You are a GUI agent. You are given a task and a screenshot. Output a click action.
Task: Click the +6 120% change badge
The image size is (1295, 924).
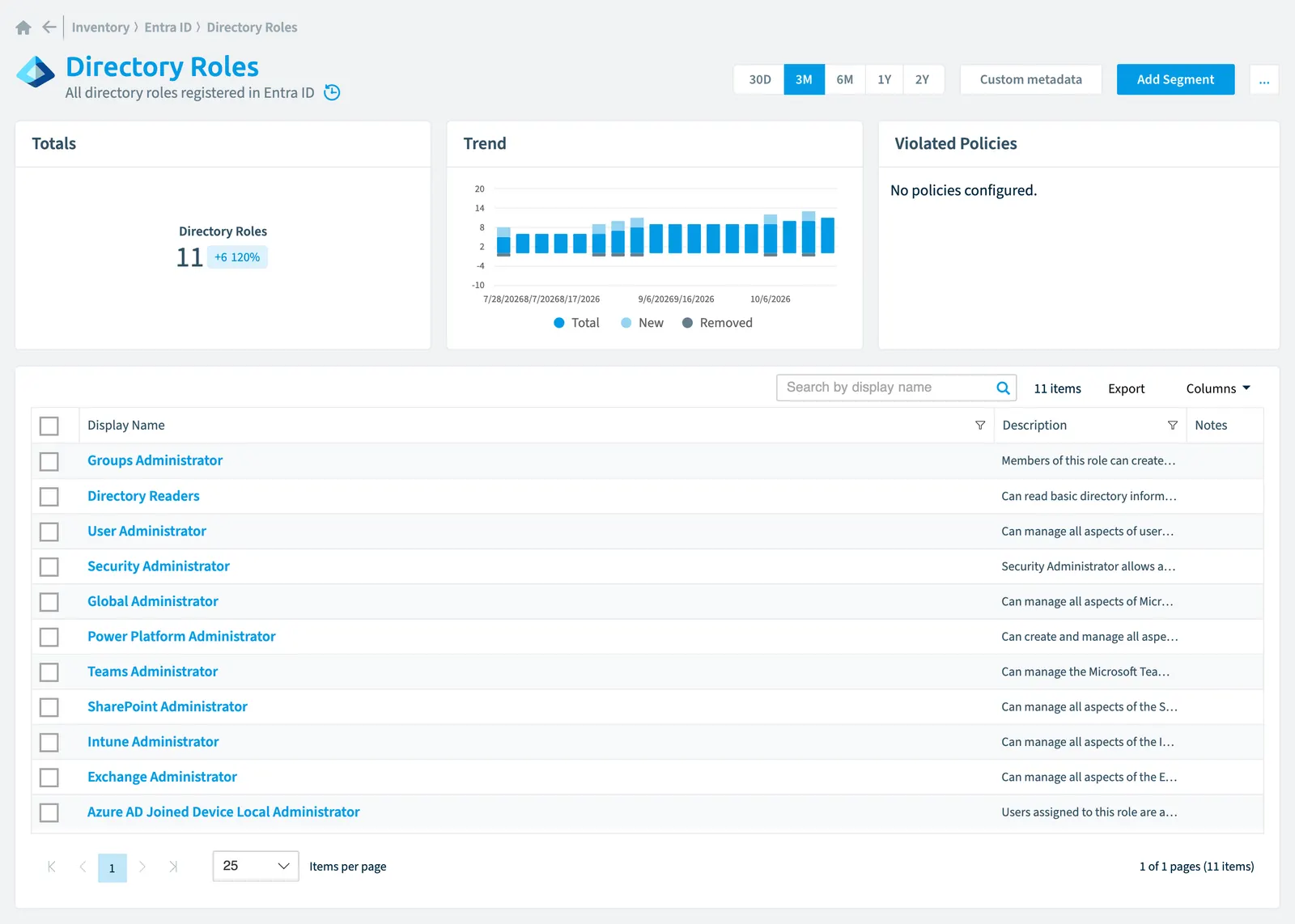(x=237, y=257)
